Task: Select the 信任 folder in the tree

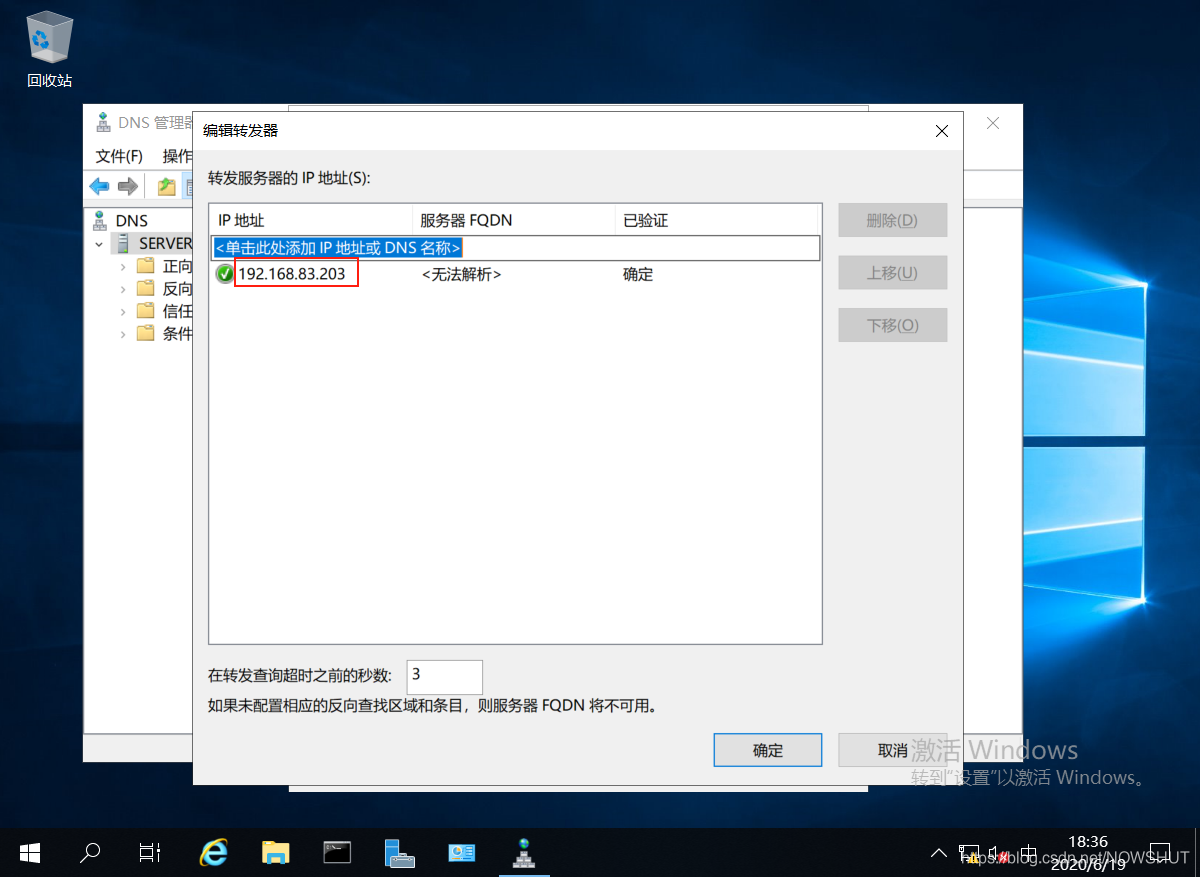Action: click(165, 311)
